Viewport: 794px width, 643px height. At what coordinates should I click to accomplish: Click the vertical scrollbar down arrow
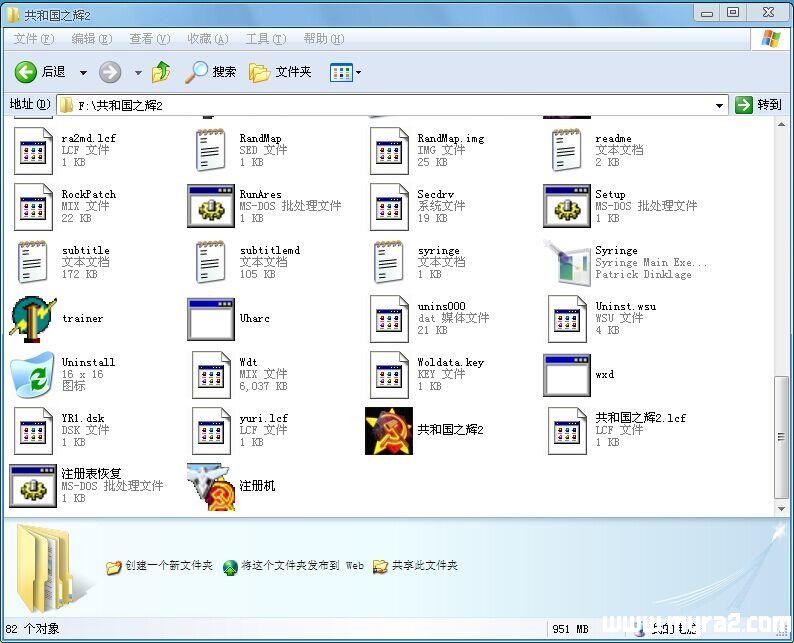point(782,509)
